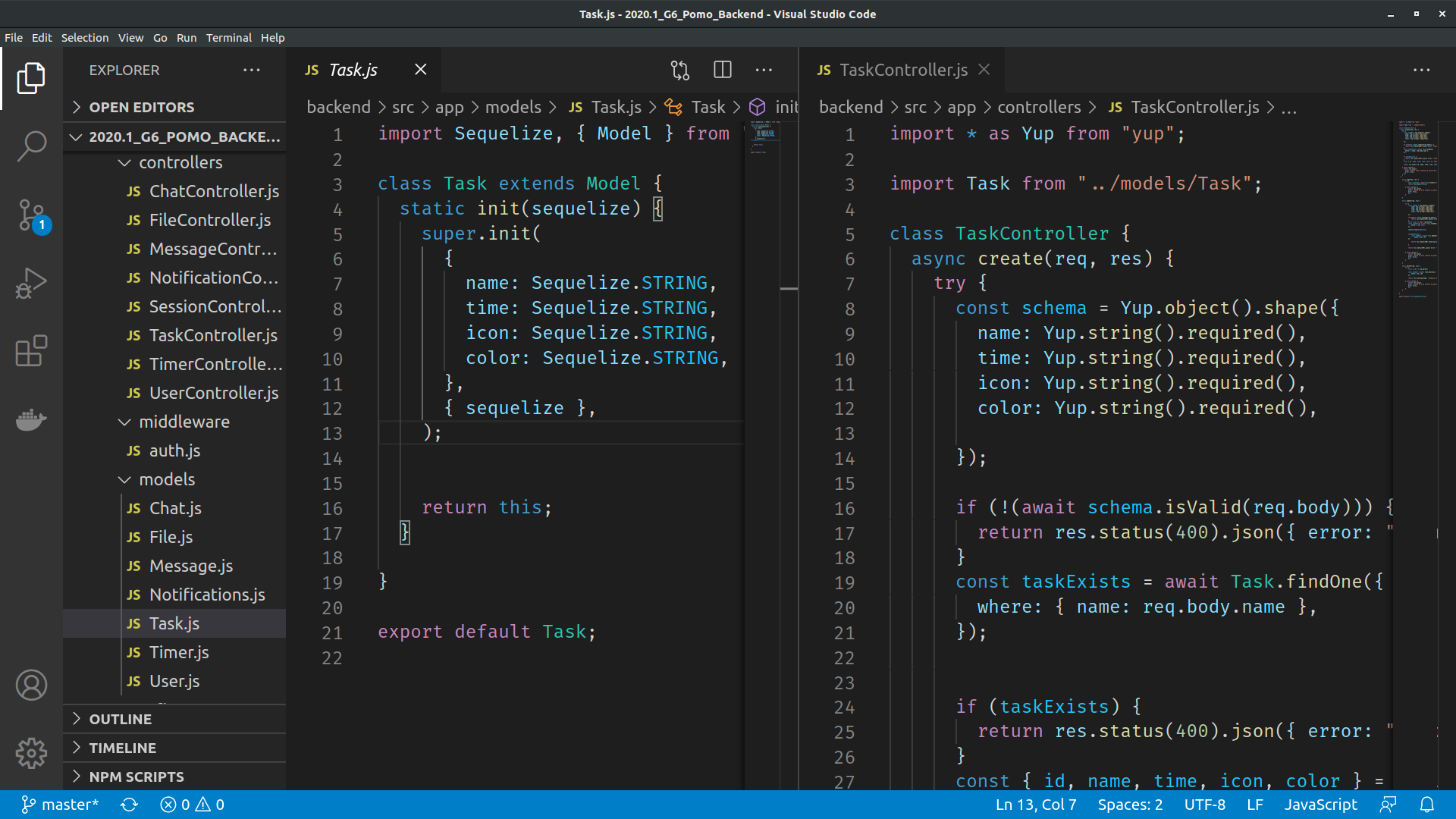Change encoding via UTF-8 in status bar
The height and width of the screenshot is (819, 1456).
[x=1205, y=805]
